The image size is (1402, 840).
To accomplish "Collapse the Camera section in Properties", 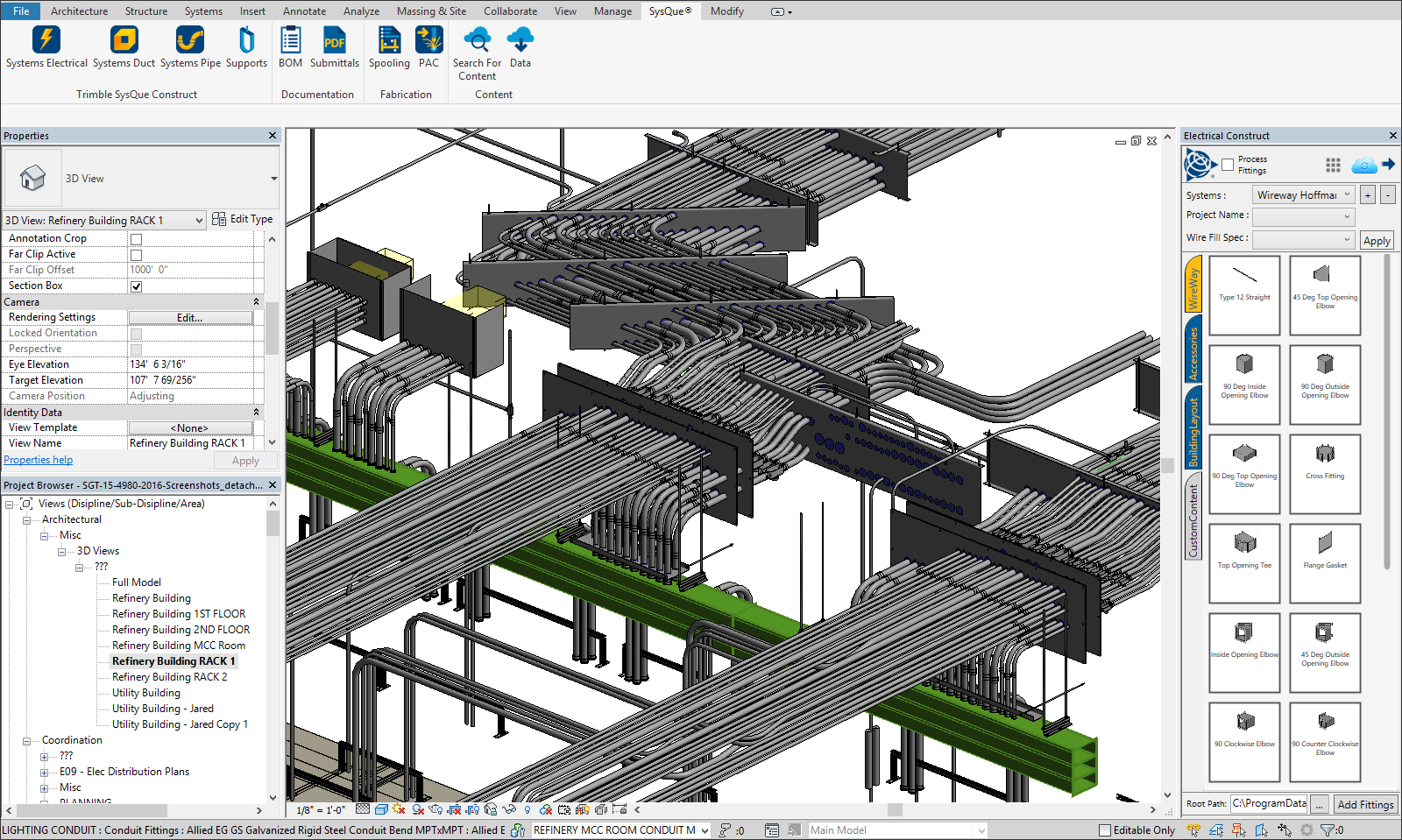I will pyautogui.click(x=257, y=301).
